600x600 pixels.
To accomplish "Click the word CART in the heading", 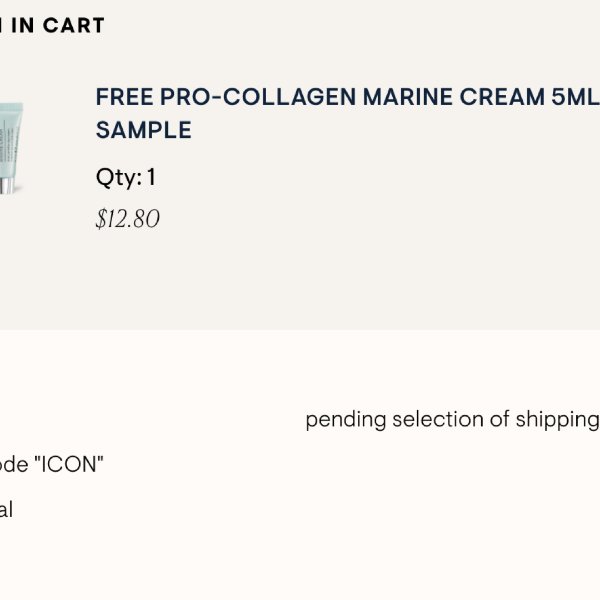I will (73, 26).
